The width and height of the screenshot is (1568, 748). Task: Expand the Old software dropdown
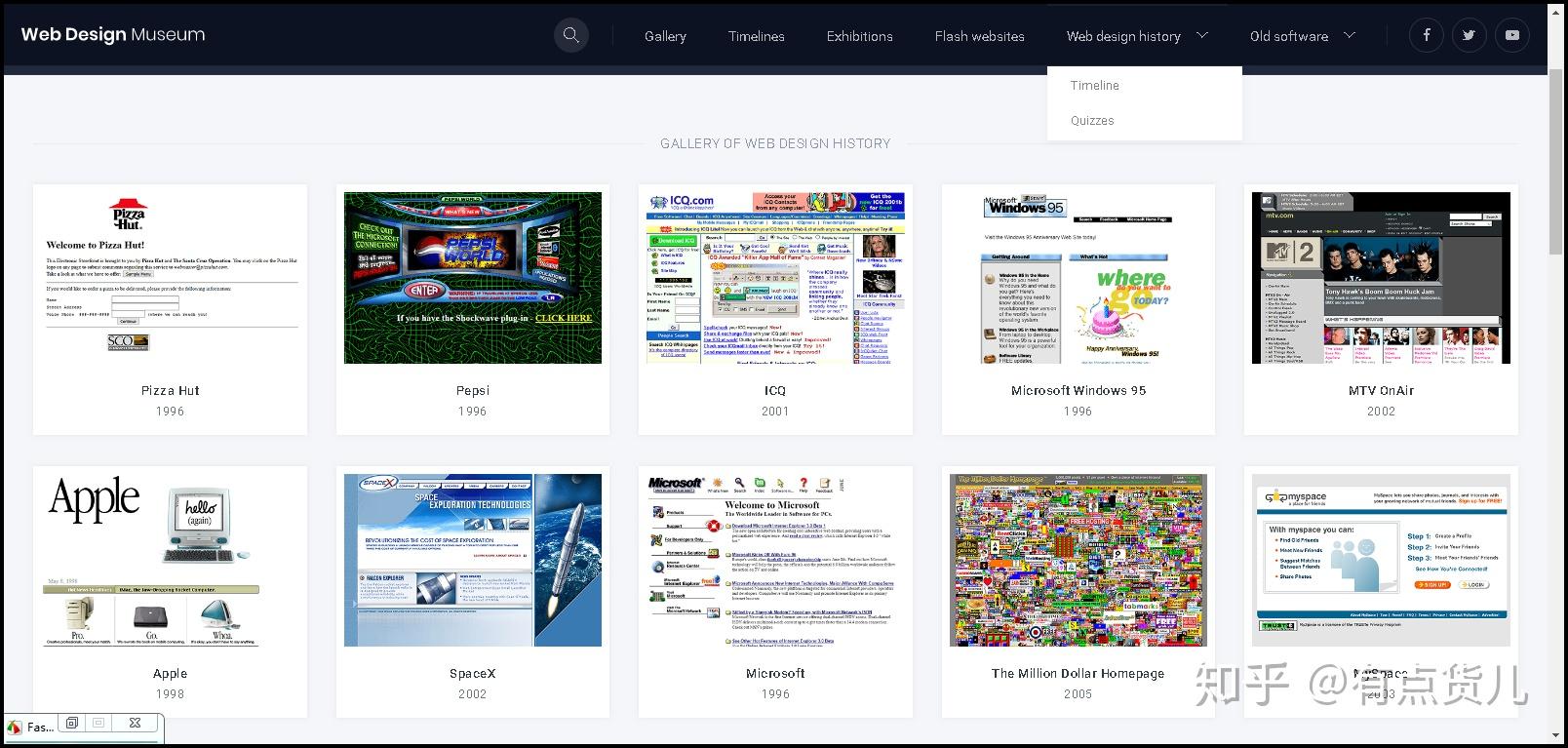pos(1303,36)
